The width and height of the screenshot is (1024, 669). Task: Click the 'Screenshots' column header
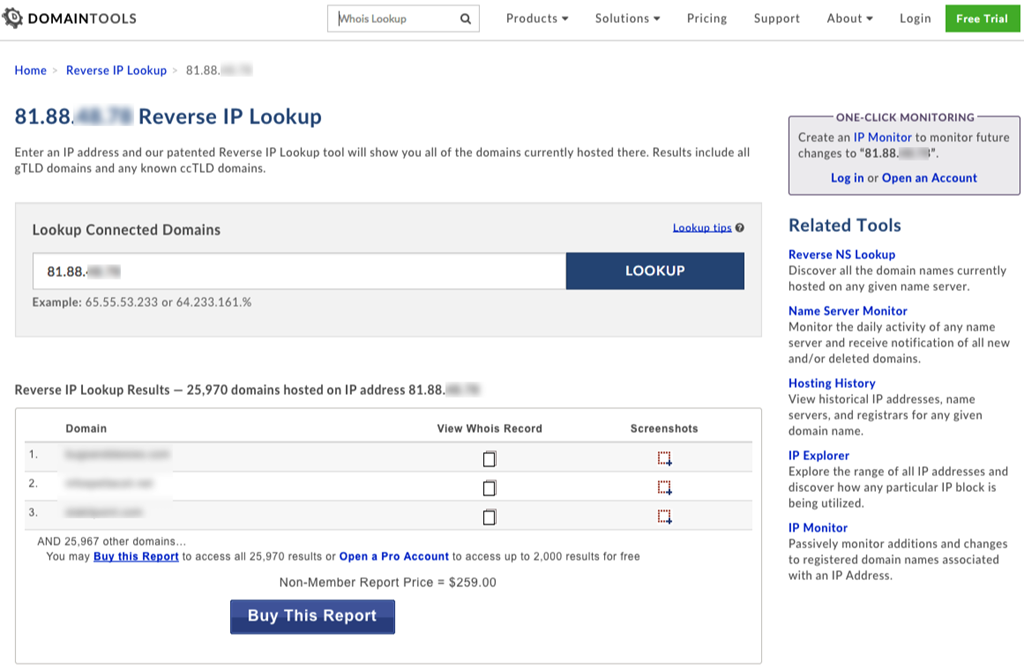tap(664, 429)
